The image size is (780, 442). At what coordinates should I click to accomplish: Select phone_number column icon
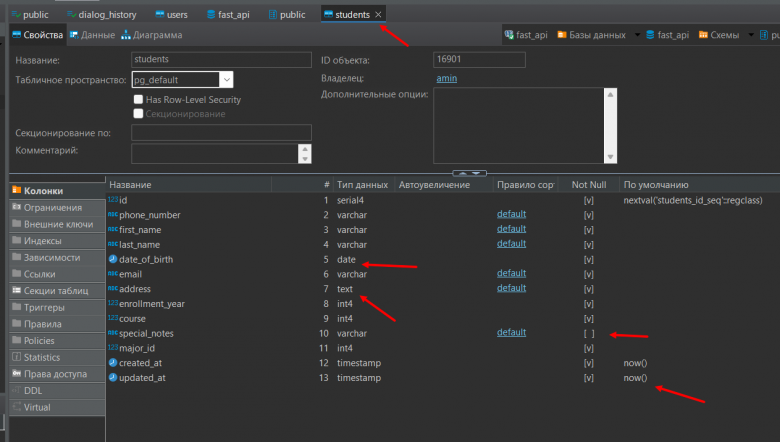point(113,215)
